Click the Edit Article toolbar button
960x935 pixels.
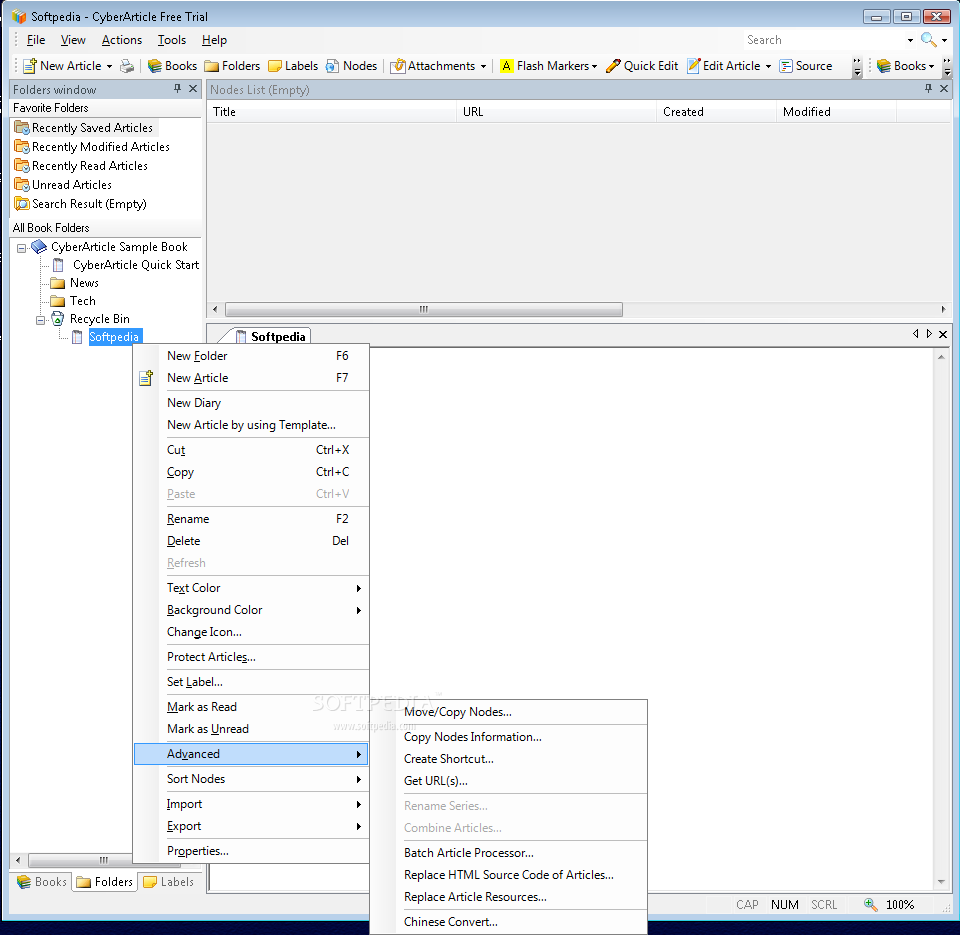(724, 66)
